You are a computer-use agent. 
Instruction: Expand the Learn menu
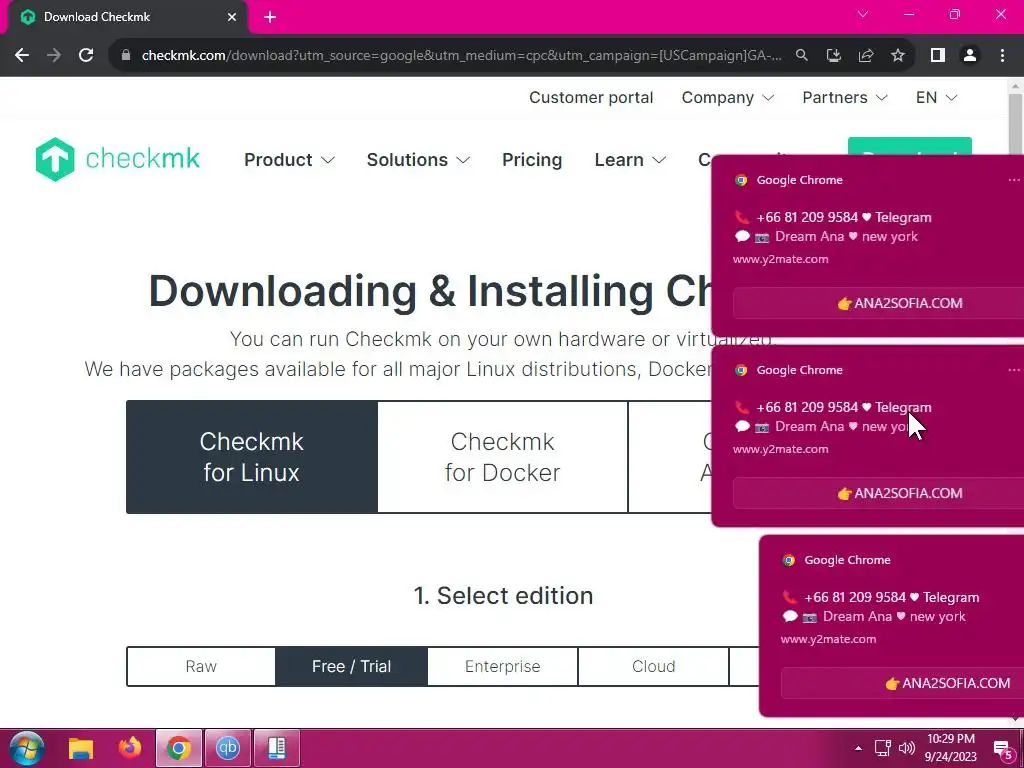(630, 160)
